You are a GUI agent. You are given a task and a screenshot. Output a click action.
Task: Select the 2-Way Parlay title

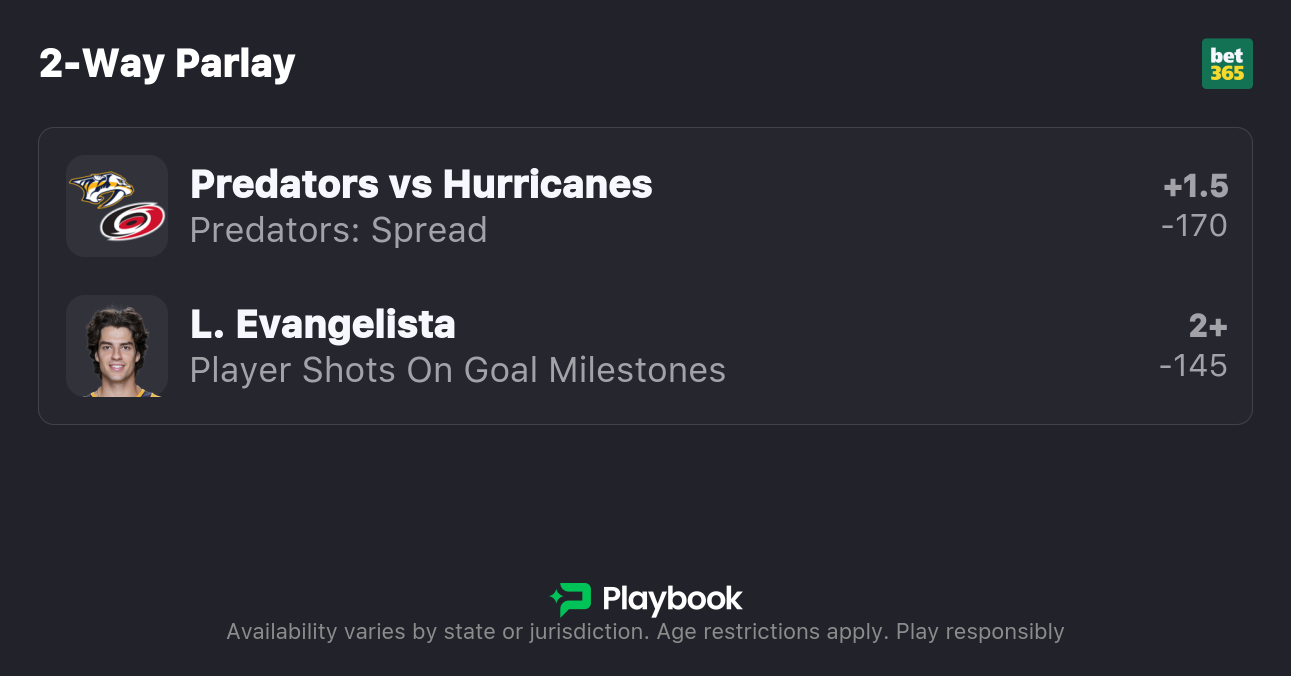(x=167, y=64)
